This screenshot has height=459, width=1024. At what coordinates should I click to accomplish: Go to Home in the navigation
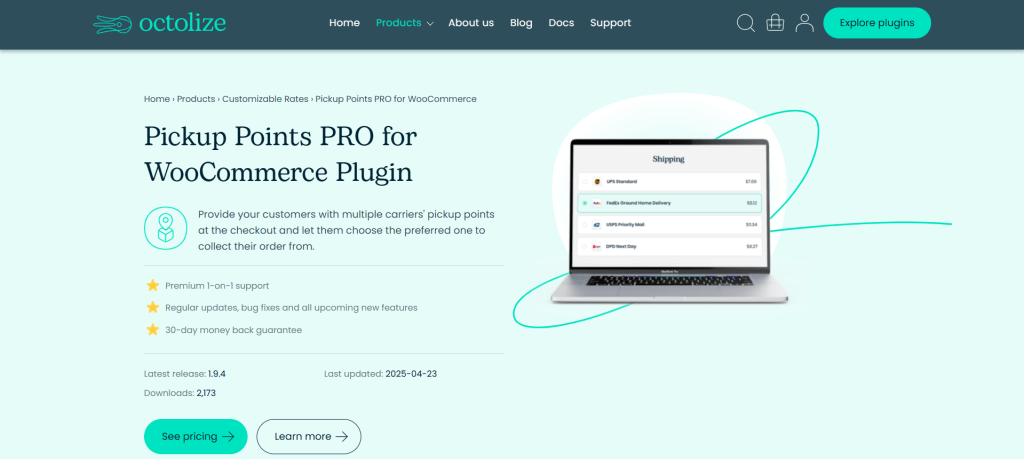click(x=344, y=23)
